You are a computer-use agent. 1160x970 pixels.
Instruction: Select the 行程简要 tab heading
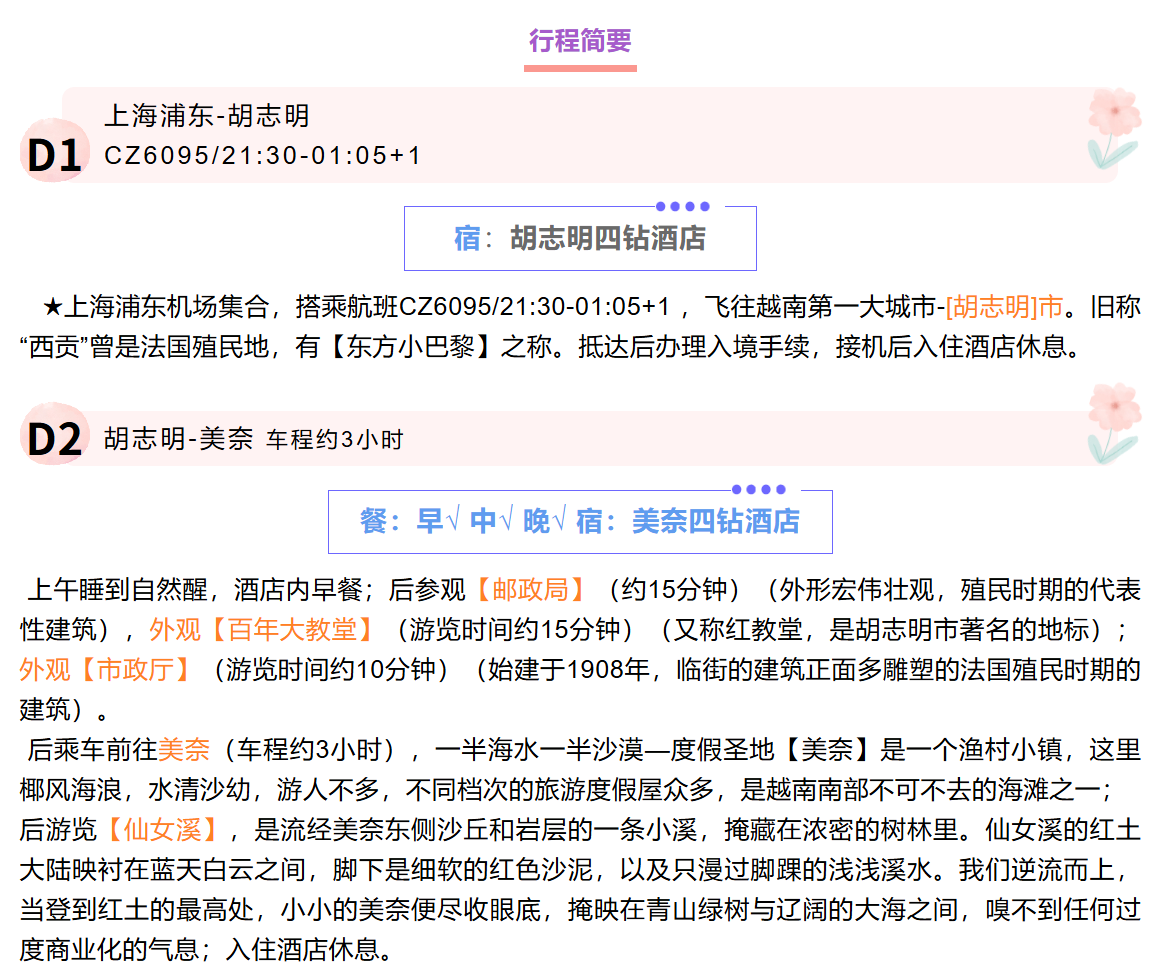pos(580,41)
